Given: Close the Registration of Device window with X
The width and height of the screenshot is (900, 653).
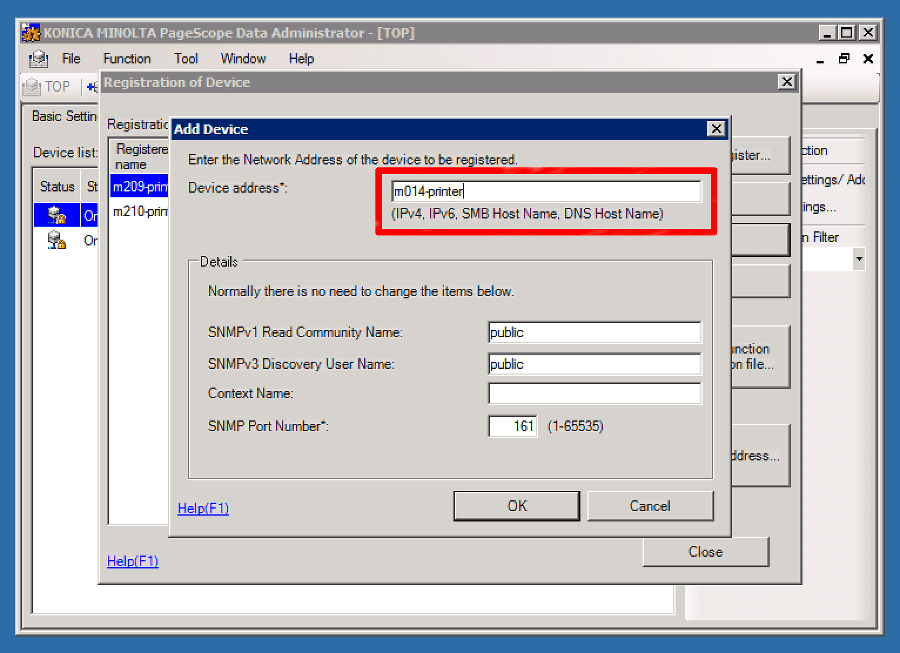Looking at the screenshot, I should (787, 82).
